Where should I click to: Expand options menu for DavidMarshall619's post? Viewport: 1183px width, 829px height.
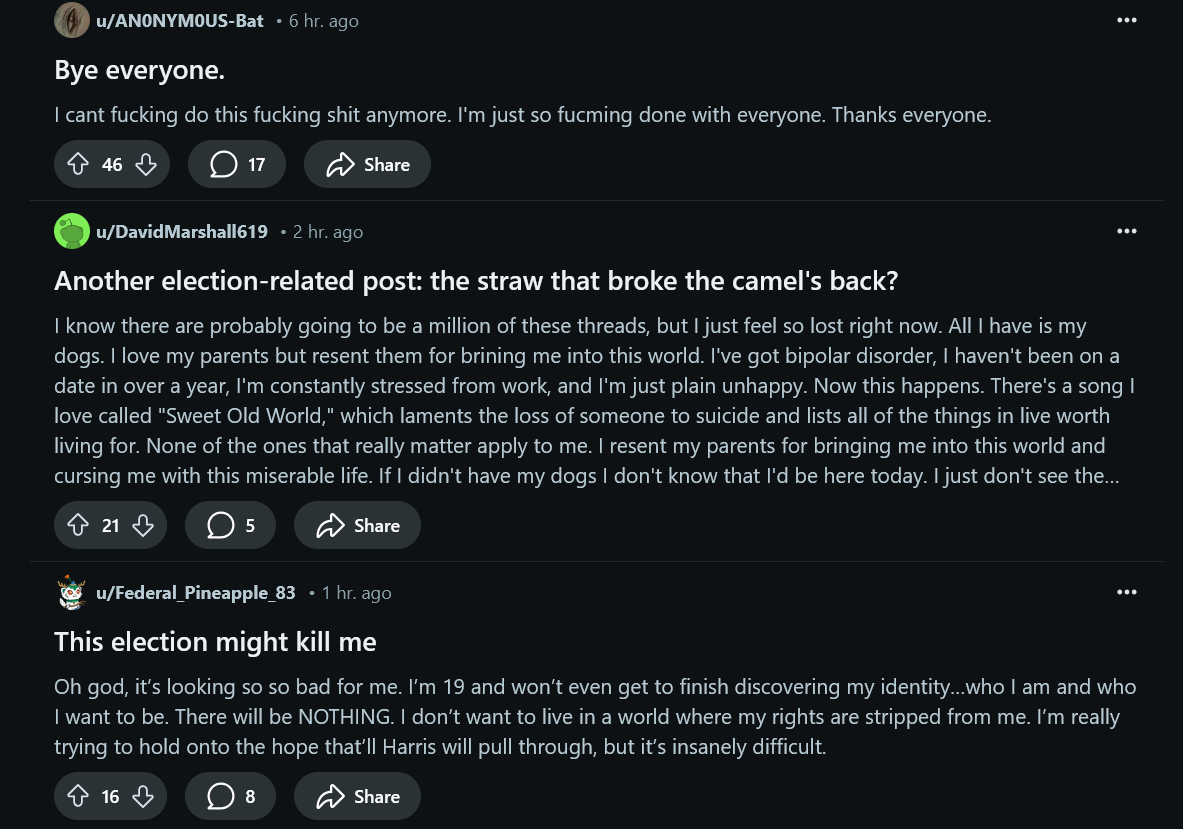(1127, 232)
